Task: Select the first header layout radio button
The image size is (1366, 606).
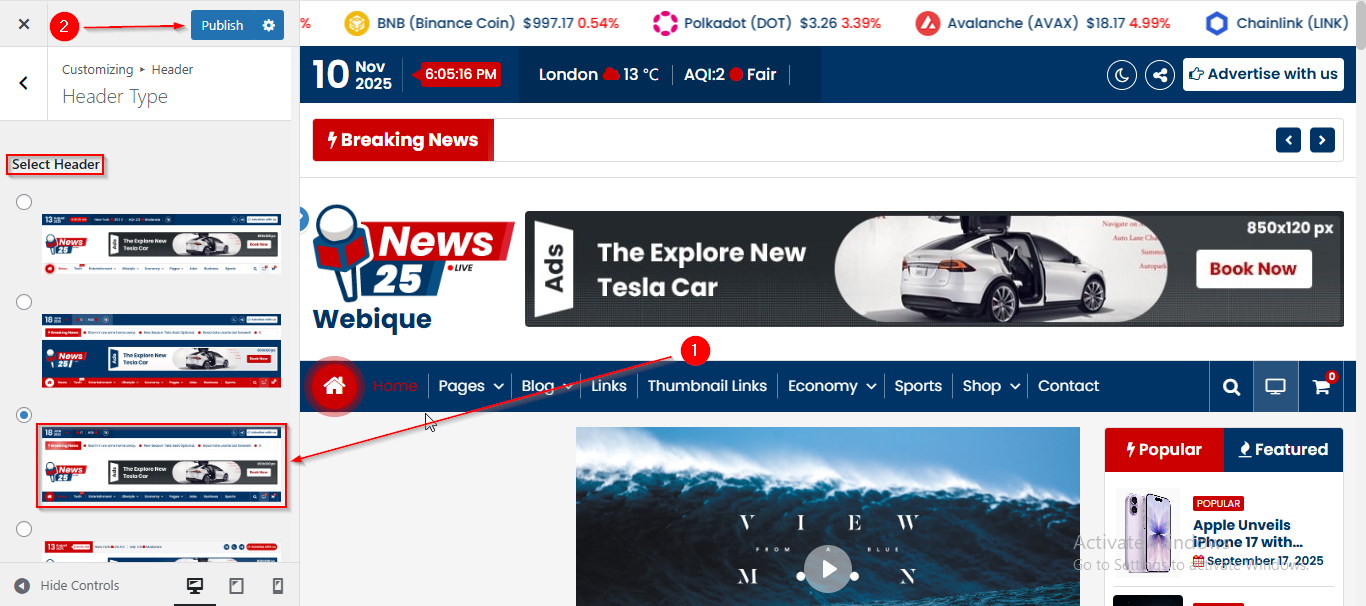Action: pyautogui.click(x=24, y=202)
